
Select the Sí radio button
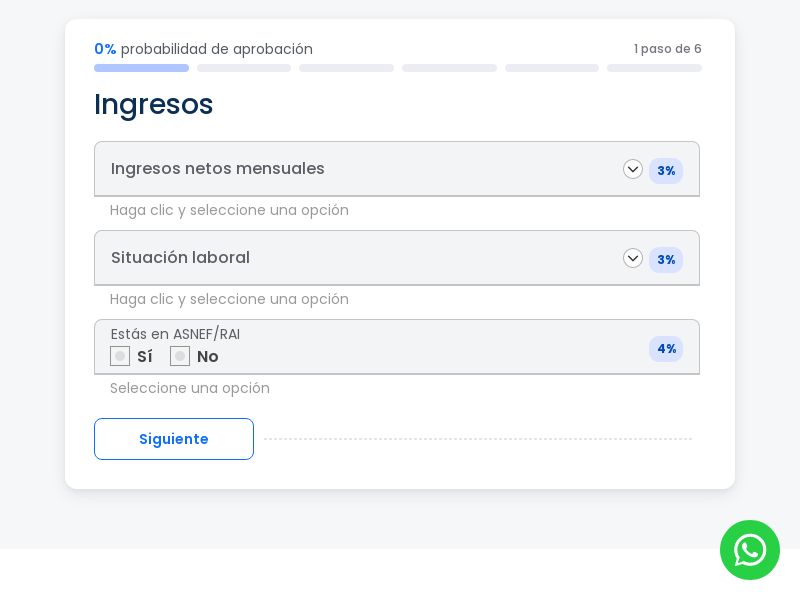tap(120, 356)
